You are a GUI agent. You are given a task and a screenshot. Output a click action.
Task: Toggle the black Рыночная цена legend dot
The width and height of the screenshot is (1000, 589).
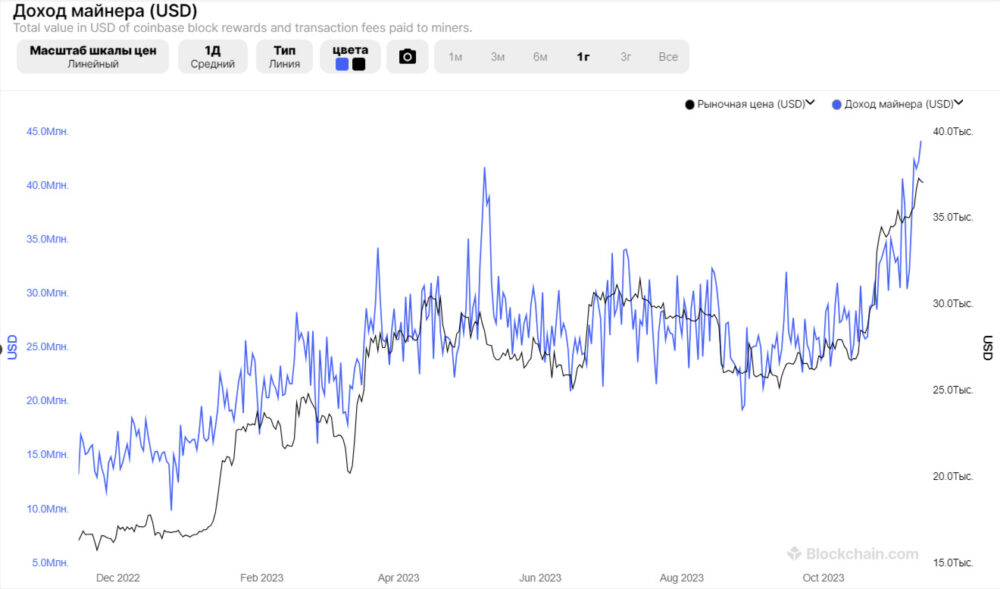(689, 105)
